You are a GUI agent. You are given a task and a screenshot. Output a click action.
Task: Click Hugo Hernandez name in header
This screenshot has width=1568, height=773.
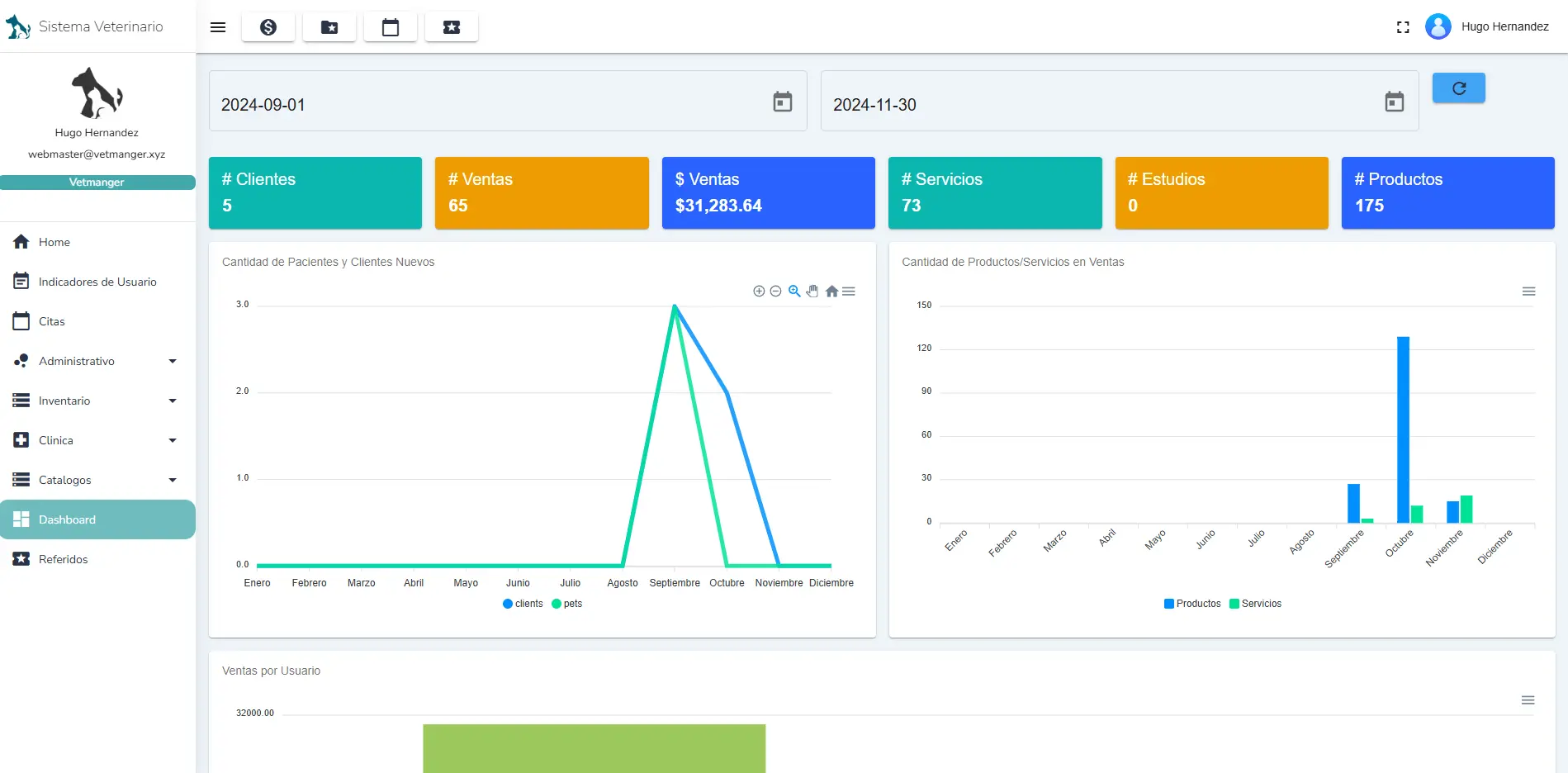pyautogui.click(x=1505, y=26)
